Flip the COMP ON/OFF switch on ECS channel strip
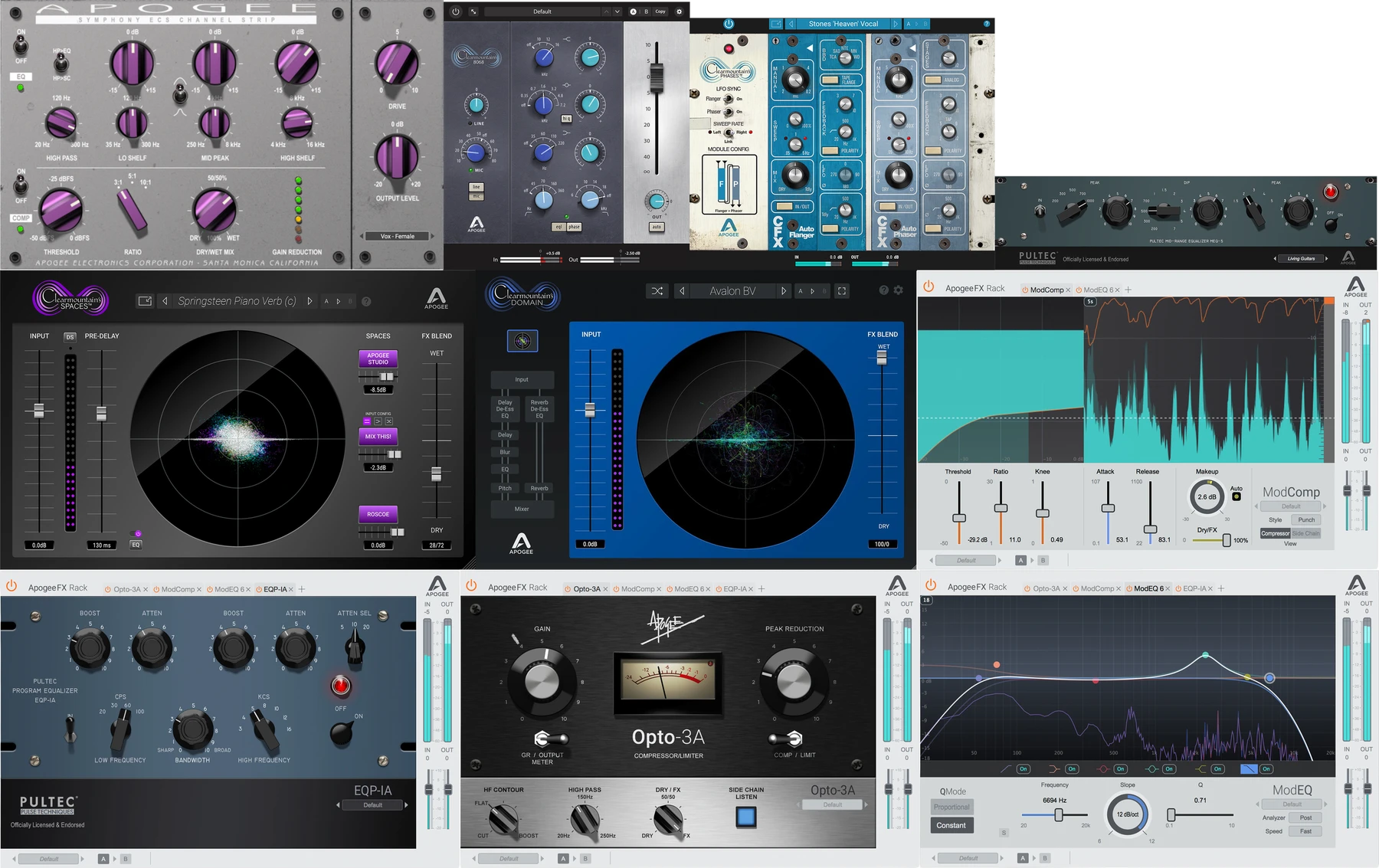Viewport: 1379px width, 868px height. [21, 186]
